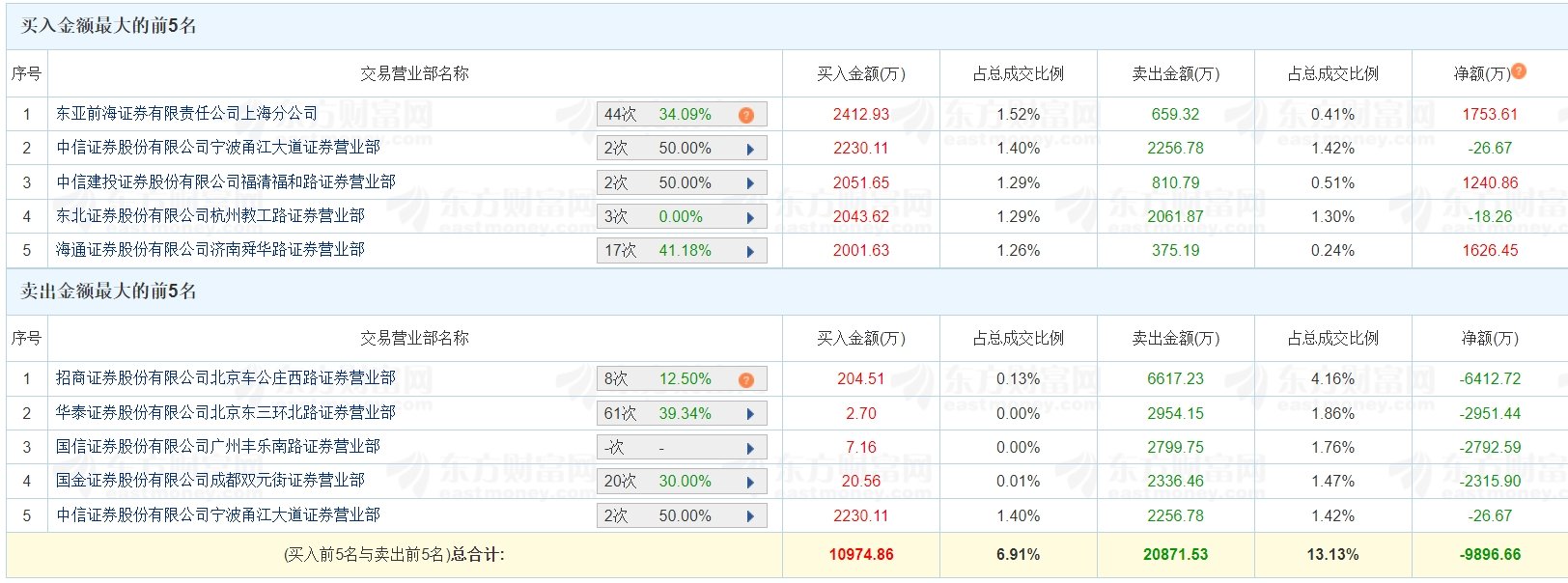Open 中信建投证券福清福和路证券营业部 link
Image resolution: width=1568 pixels, height=583 pixels.
226,181
